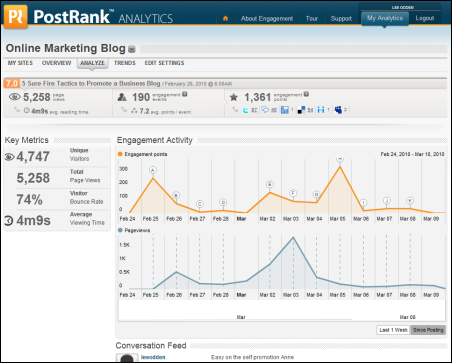Click the dots icon beside 7.2 avg. points
This screenshot has width=452, height=363.
(x=134, y=111)
